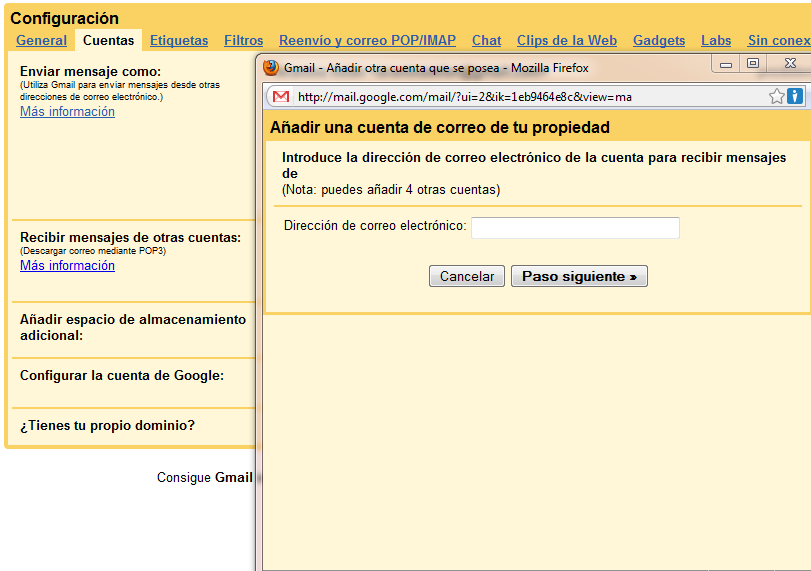Open the Clips de la Web tab
Image resolution: width=811 pixels, height=571 pixels.
pos(566,41)
